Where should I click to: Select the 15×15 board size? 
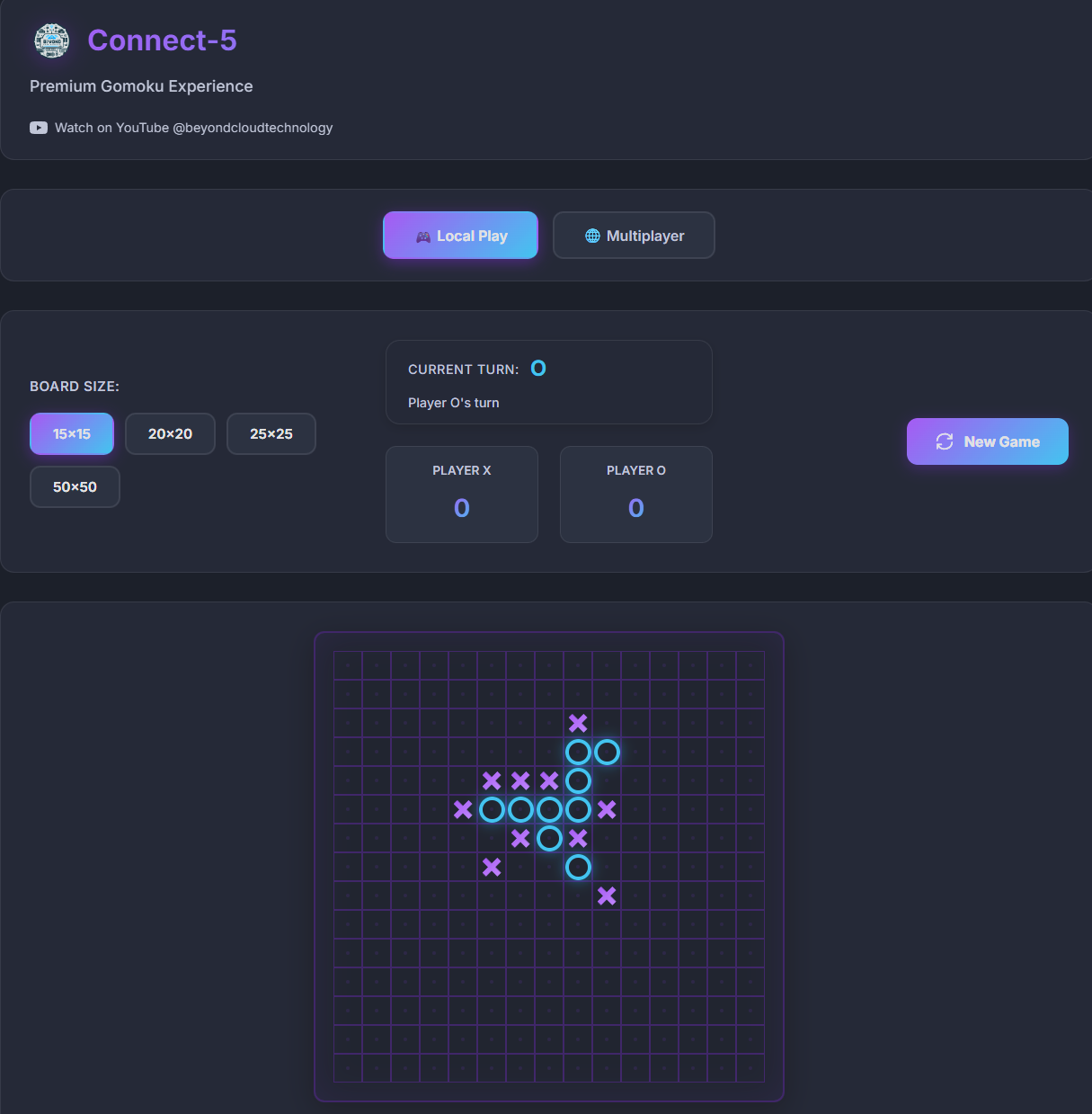tap(72, 434)
